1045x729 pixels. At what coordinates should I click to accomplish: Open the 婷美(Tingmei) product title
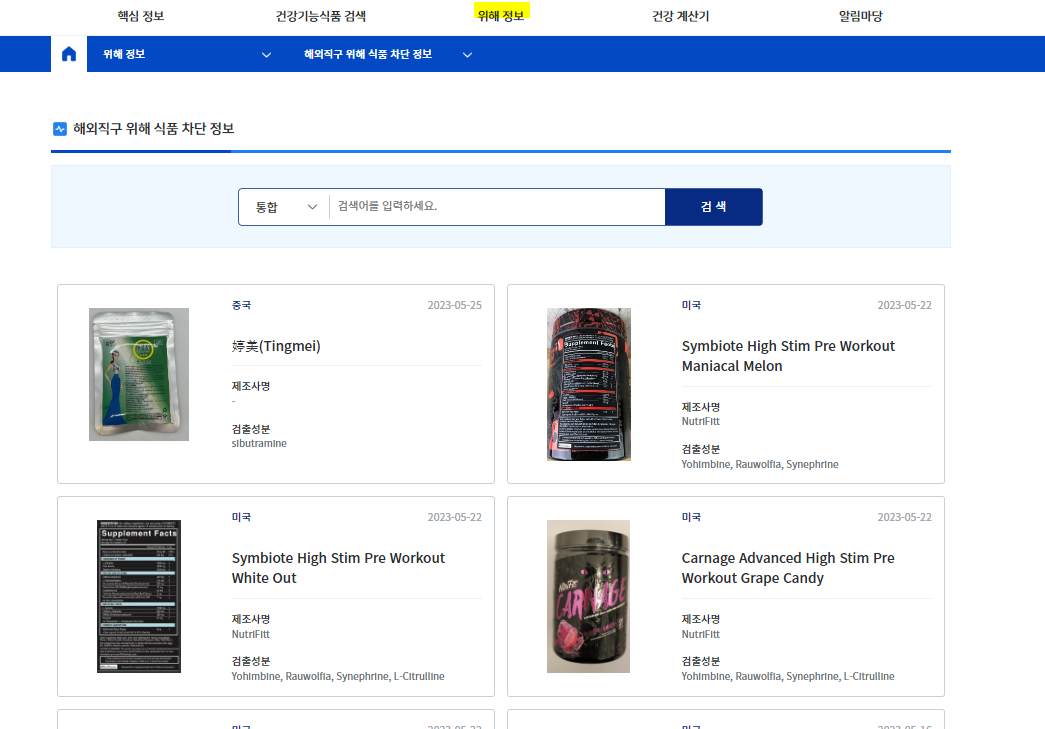[x=276, y=346]
